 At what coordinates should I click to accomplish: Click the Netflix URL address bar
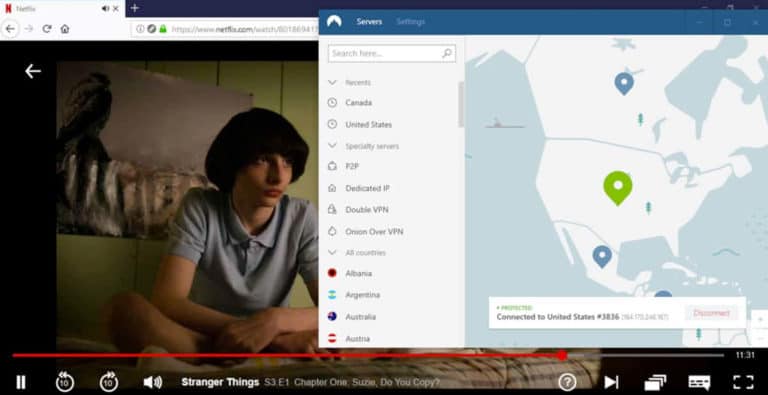[245, 29]
